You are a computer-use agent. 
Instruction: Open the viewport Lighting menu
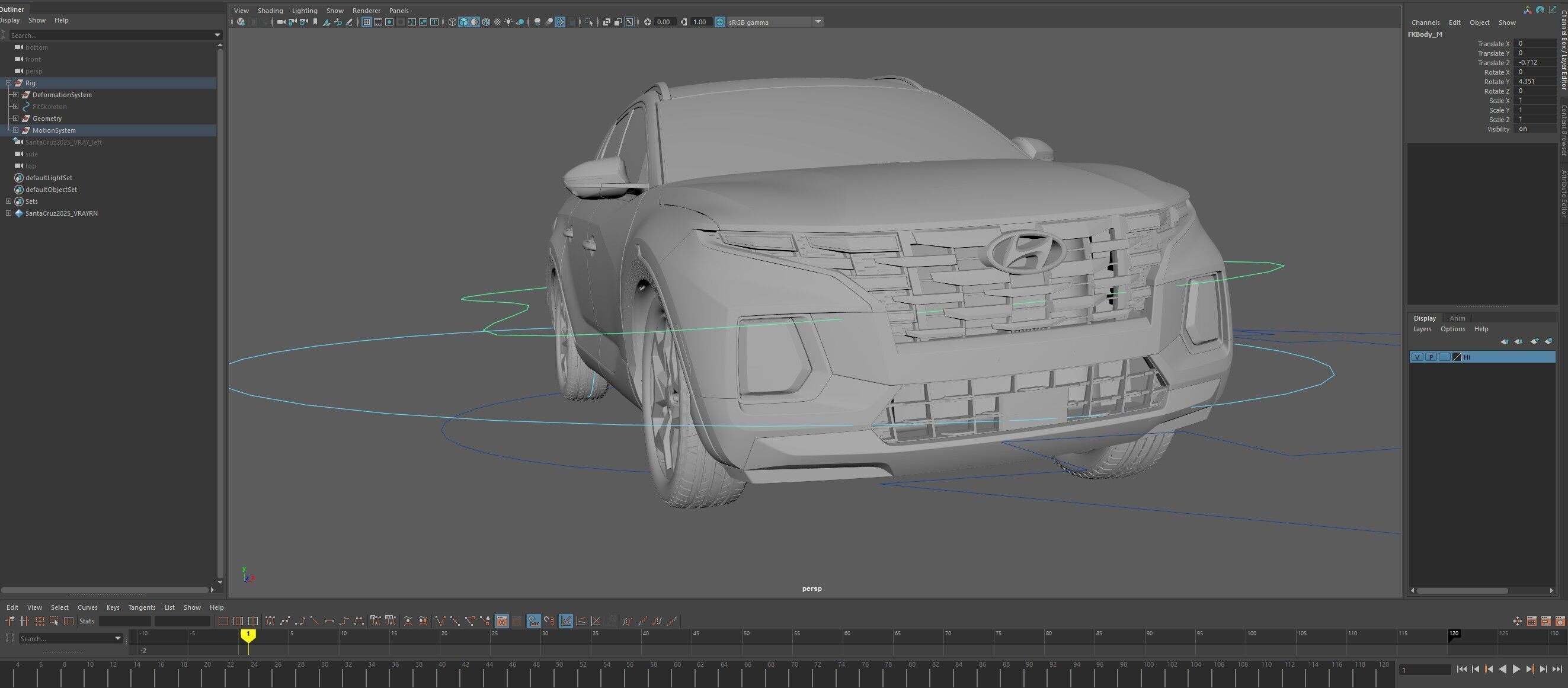point(305,10)
